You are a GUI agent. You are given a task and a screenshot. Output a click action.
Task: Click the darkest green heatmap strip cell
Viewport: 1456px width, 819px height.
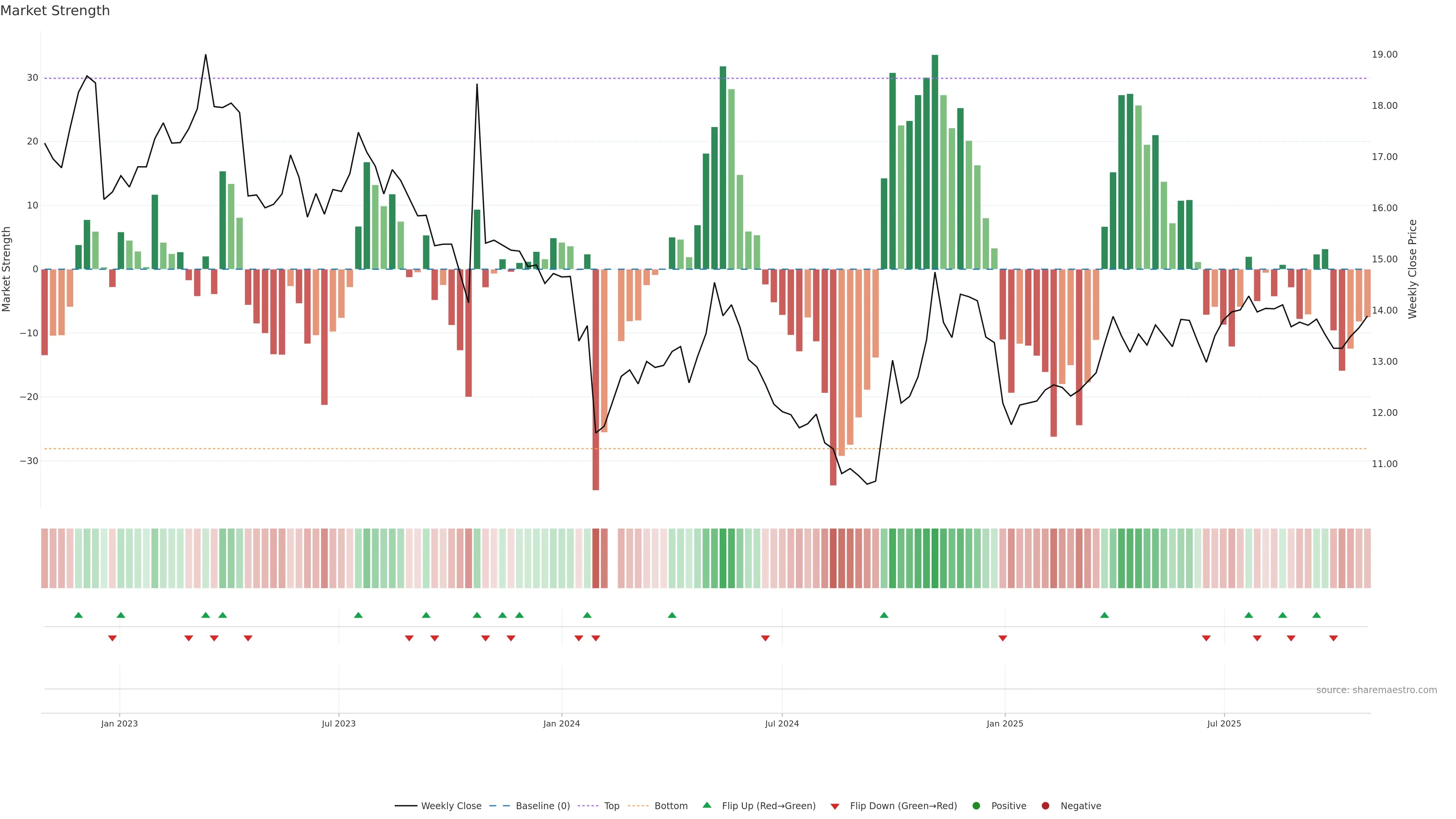pos(935,558)
